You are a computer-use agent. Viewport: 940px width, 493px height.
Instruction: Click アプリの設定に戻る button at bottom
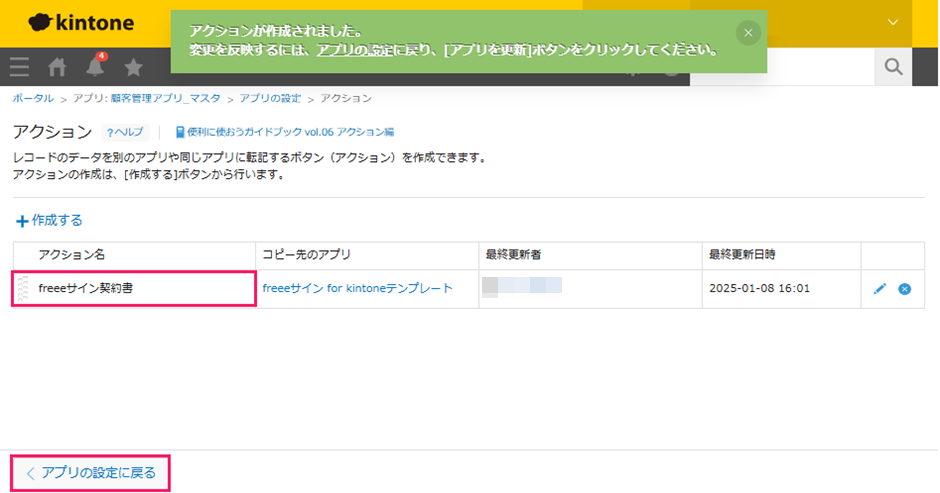coord(91,473)
